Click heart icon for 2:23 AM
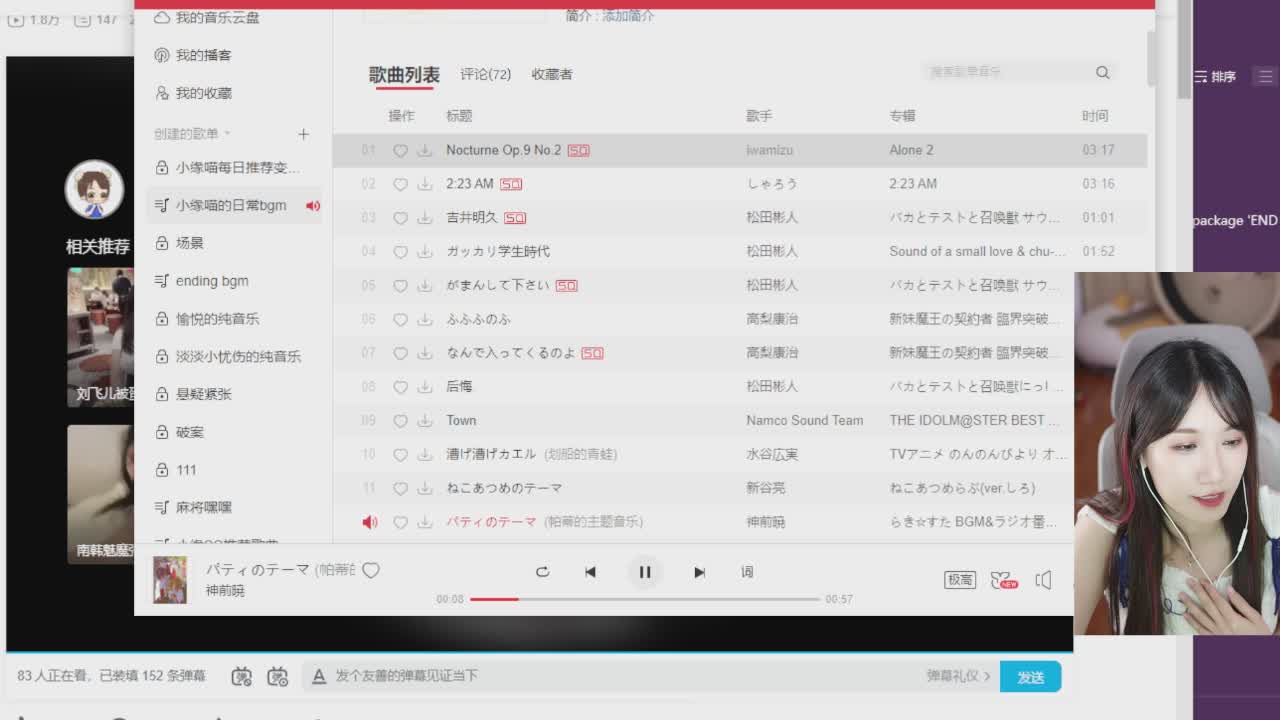The width and height of the screenshot is (1280, 720). click(400, 184)
